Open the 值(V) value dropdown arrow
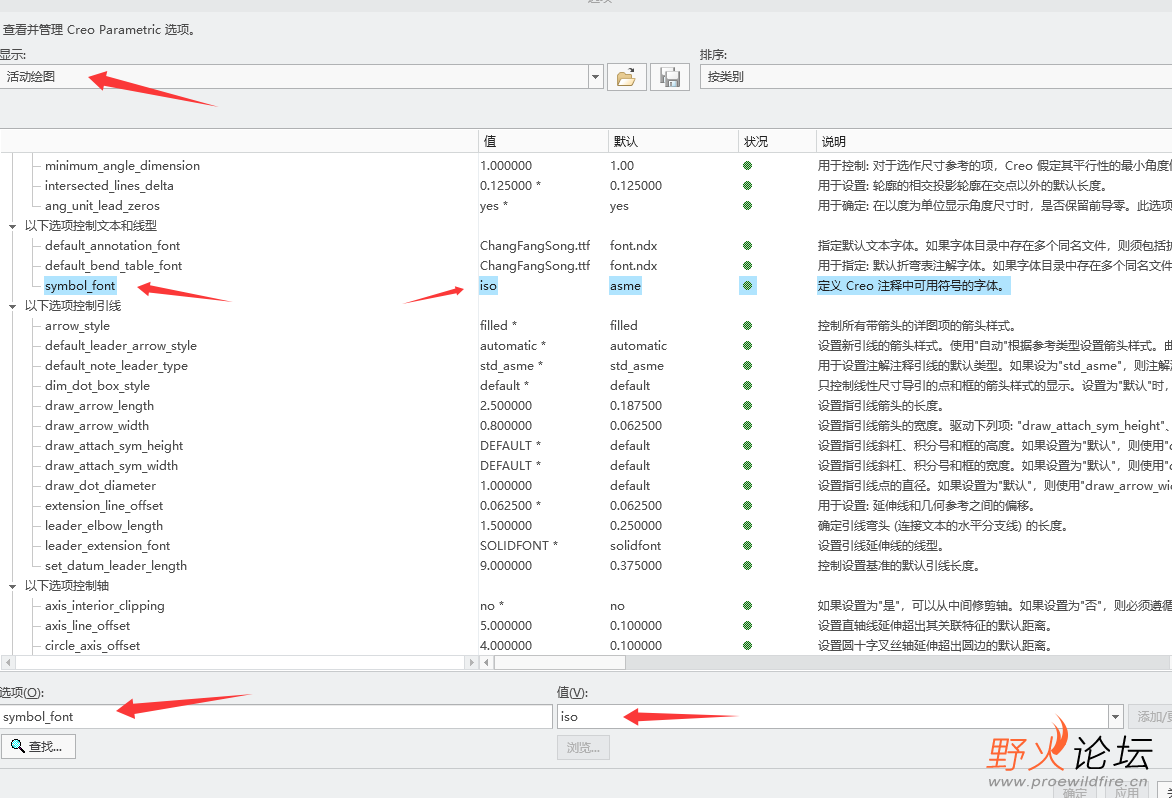Image resolution: width=1172 pixels, height=798 pixels. [1116, 717]
